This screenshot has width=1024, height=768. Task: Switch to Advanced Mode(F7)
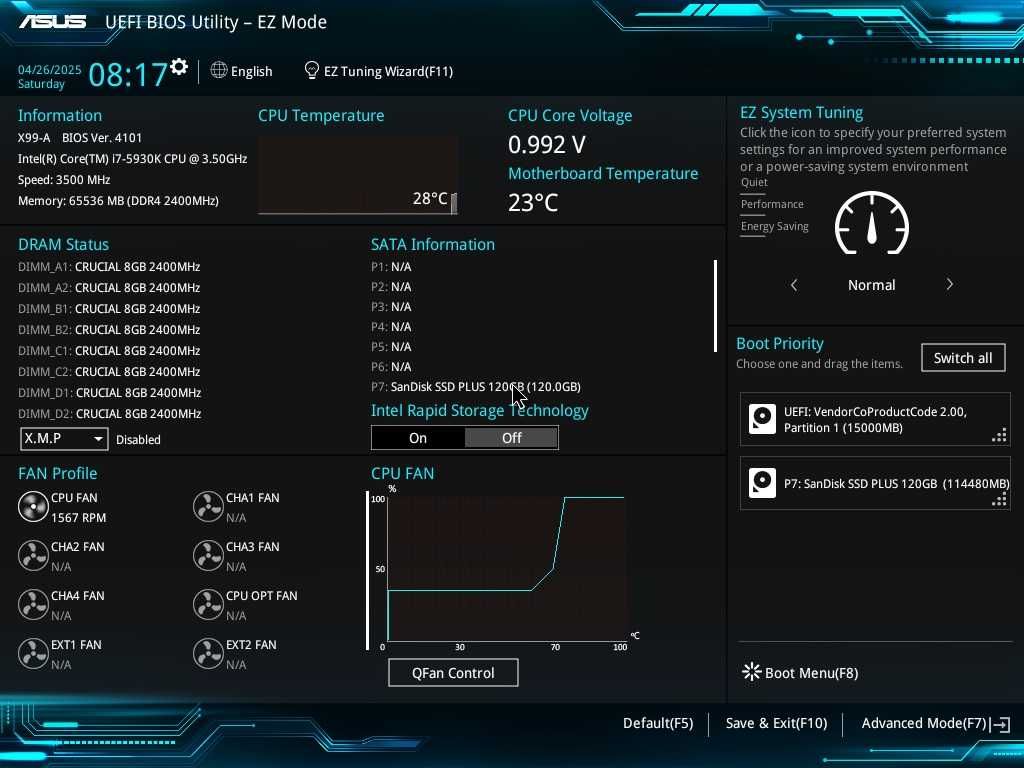tap(923, 723)
